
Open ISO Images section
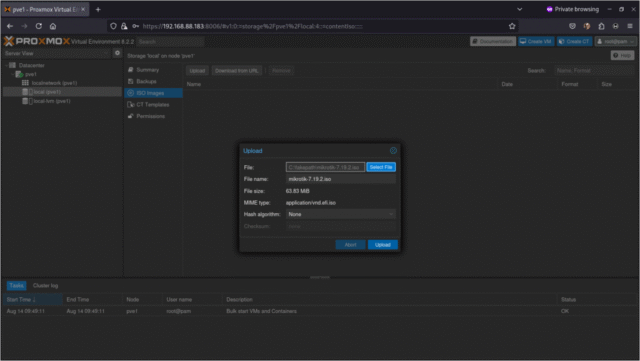coord(153,93)
